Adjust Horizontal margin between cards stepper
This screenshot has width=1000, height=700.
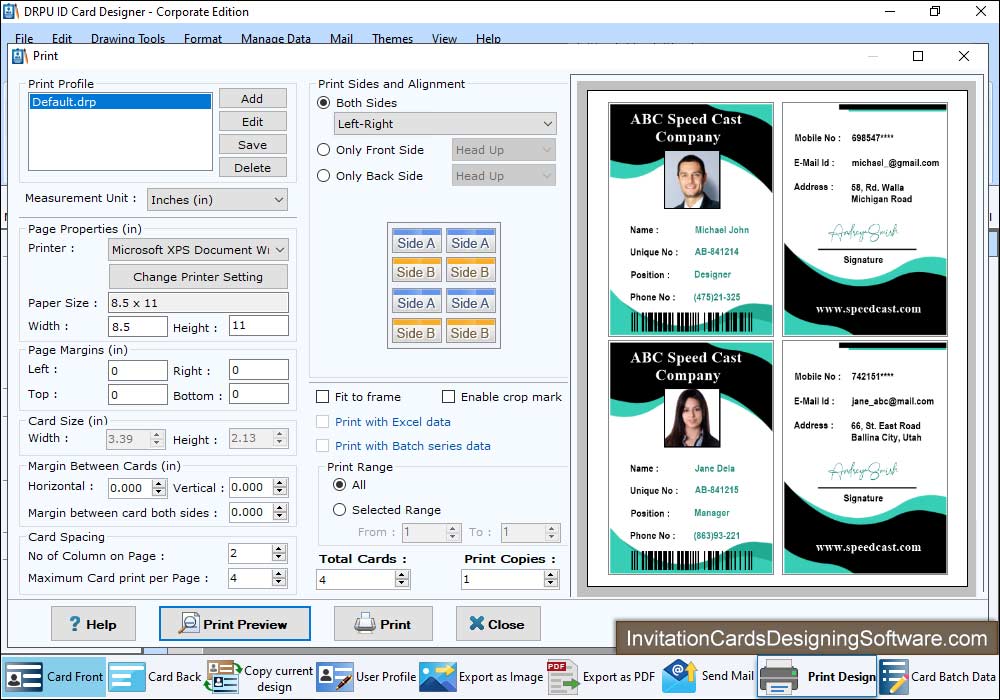coord(159,488)
